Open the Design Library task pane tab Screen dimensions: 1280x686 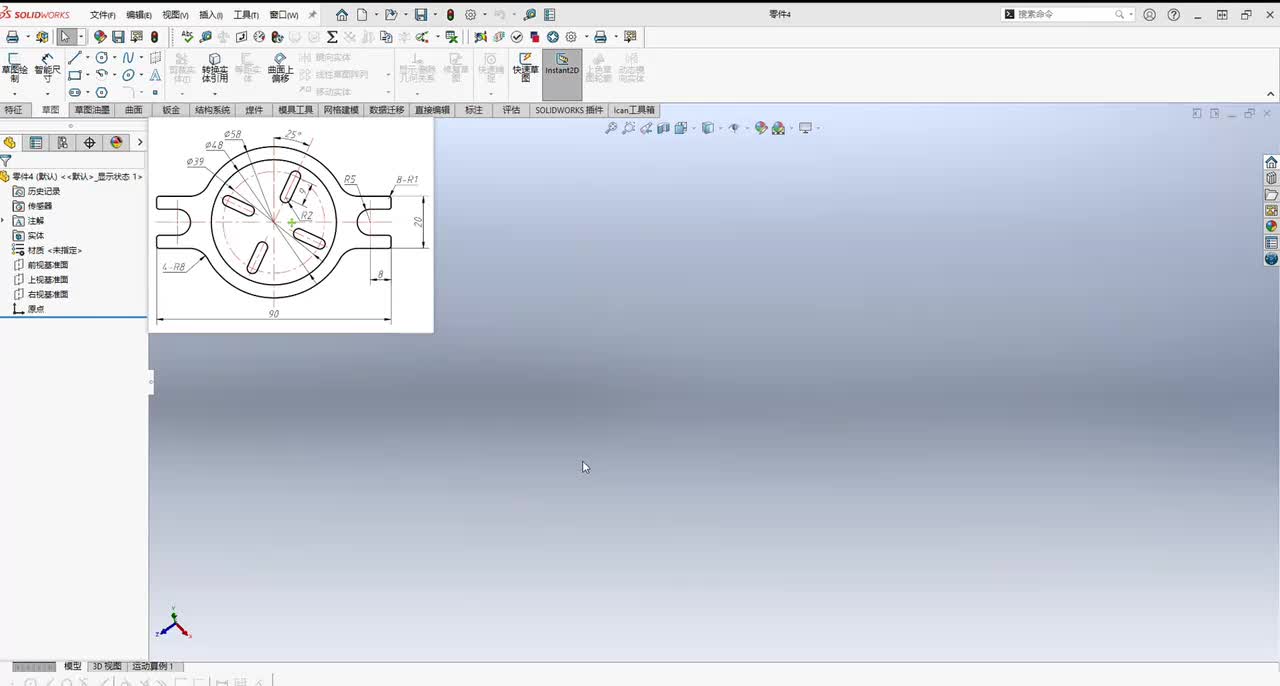1271,178
